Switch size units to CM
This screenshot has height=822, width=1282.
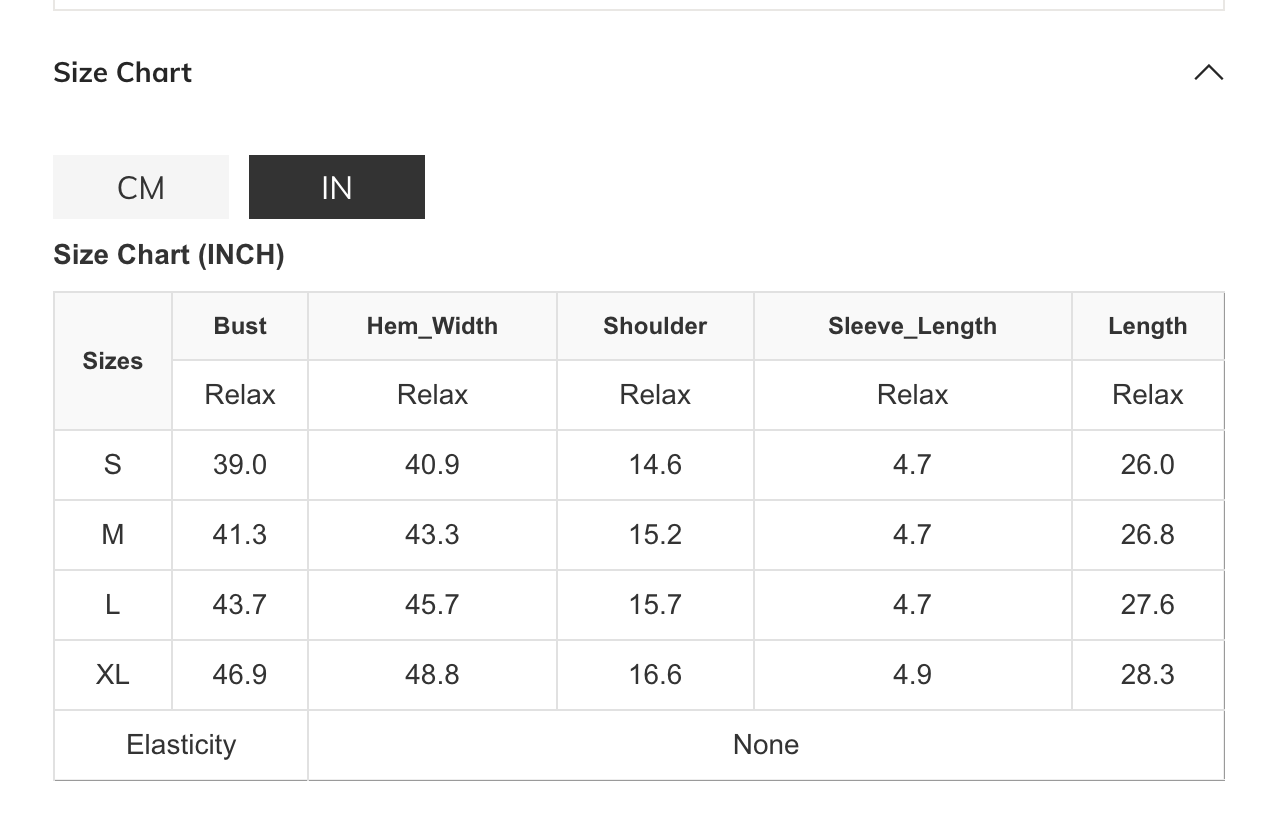141,187
